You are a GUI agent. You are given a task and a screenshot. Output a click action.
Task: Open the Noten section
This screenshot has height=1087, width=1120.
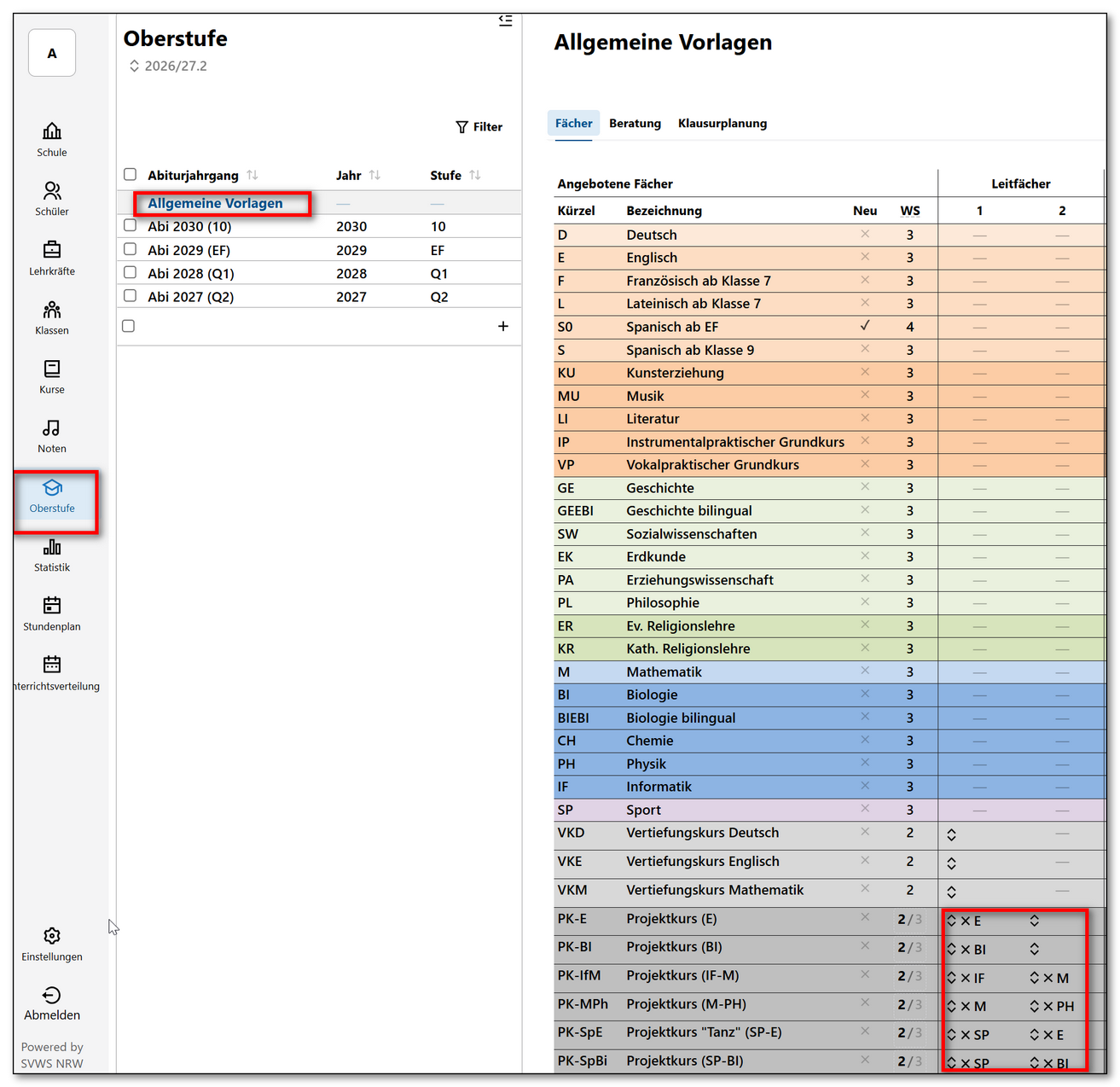(x=52, y=436)
